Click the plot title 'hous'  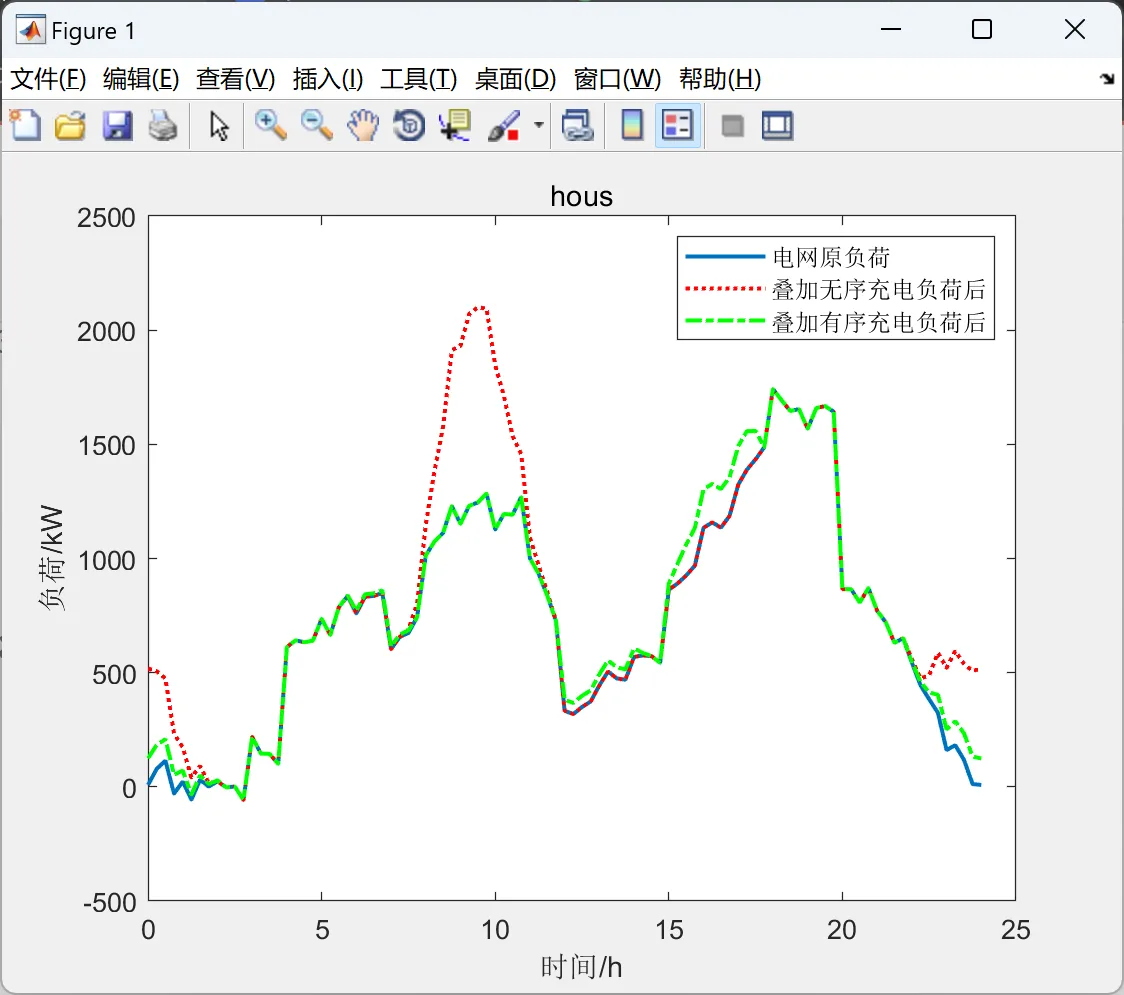[581, 196]
